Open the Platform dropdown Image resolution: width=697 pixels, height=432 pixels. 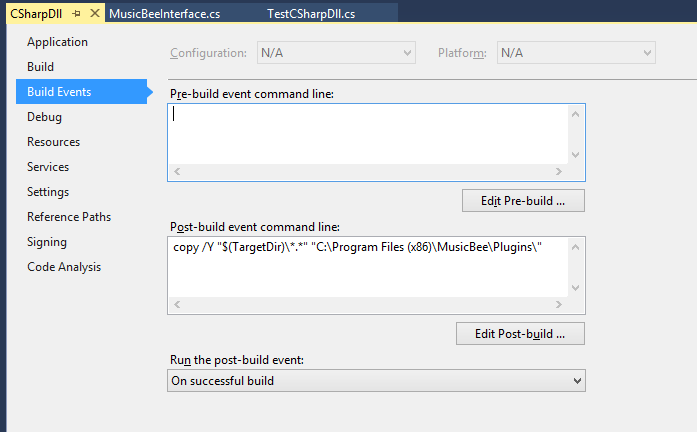coord(576,53)
